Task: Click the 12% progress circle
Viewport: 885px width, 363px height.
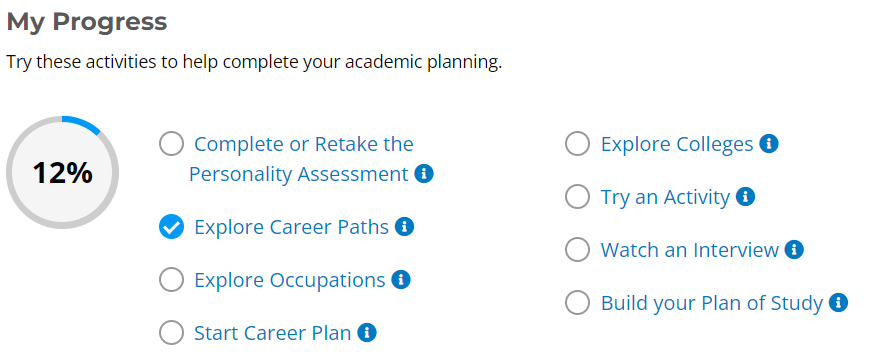Action: [62, 172]
